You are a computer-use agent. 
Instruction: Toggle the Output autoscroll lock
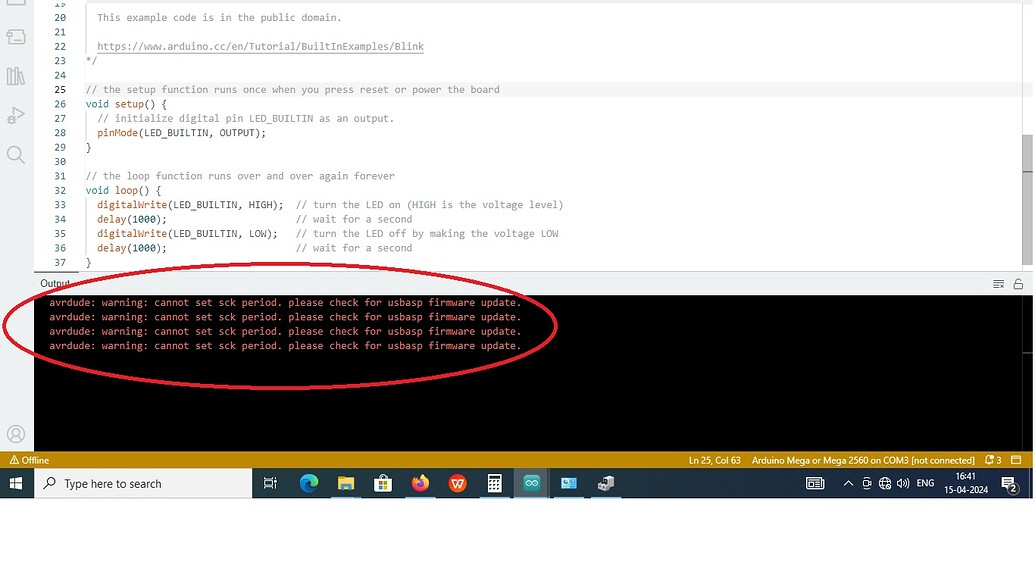click(x=1016, y=284)
